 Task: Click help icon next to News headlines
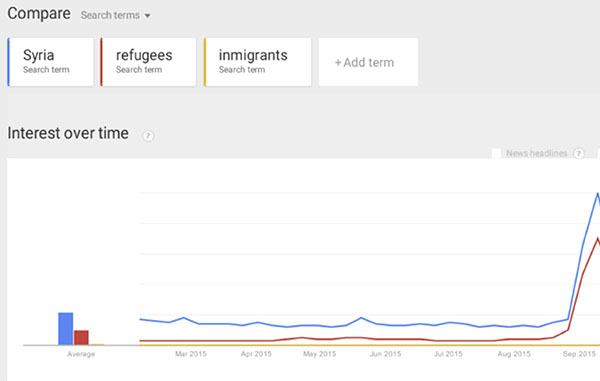579,153
